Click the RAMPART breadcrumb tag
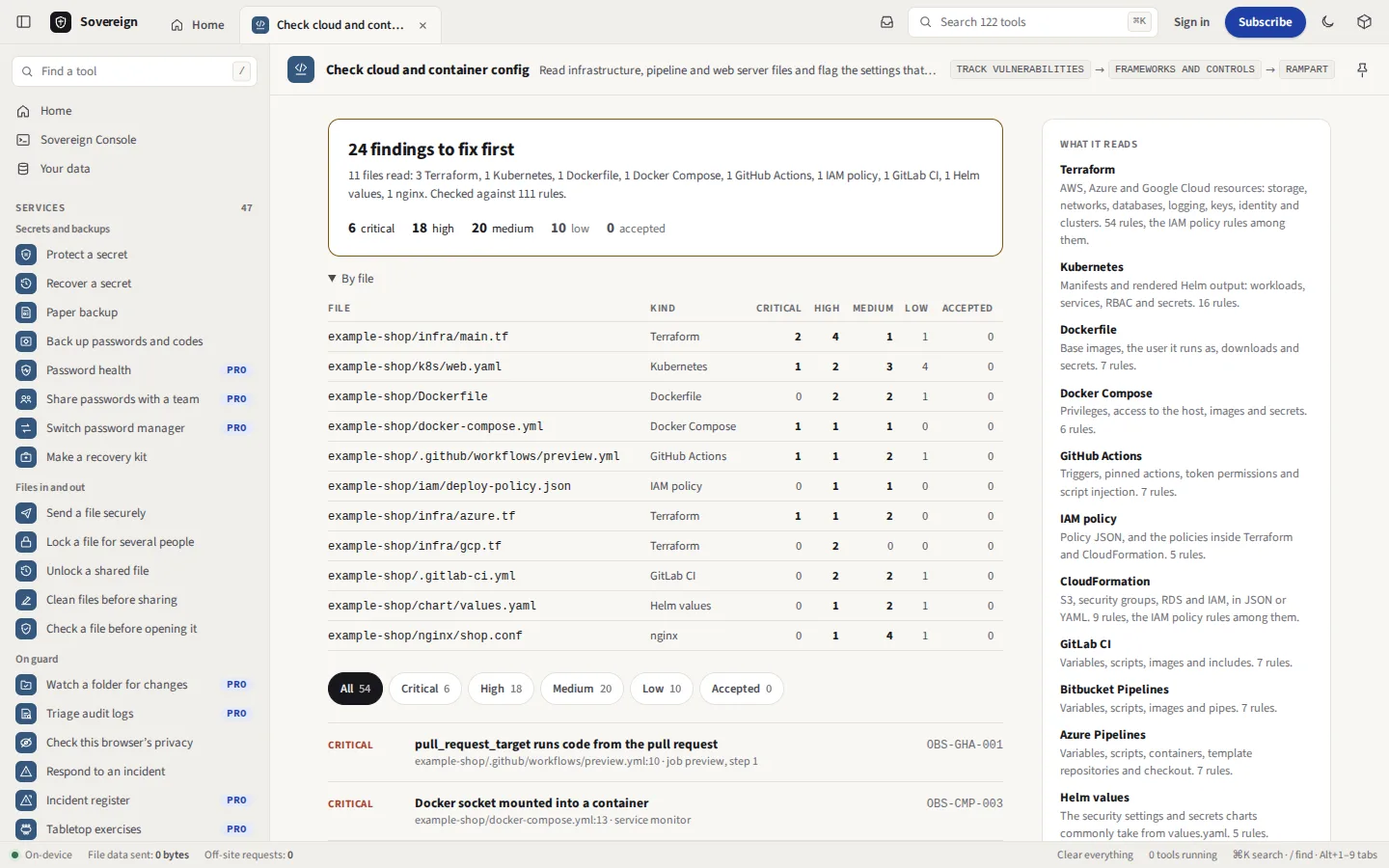This screenshot has height=868, width=1389. (x=1307, y=69)
